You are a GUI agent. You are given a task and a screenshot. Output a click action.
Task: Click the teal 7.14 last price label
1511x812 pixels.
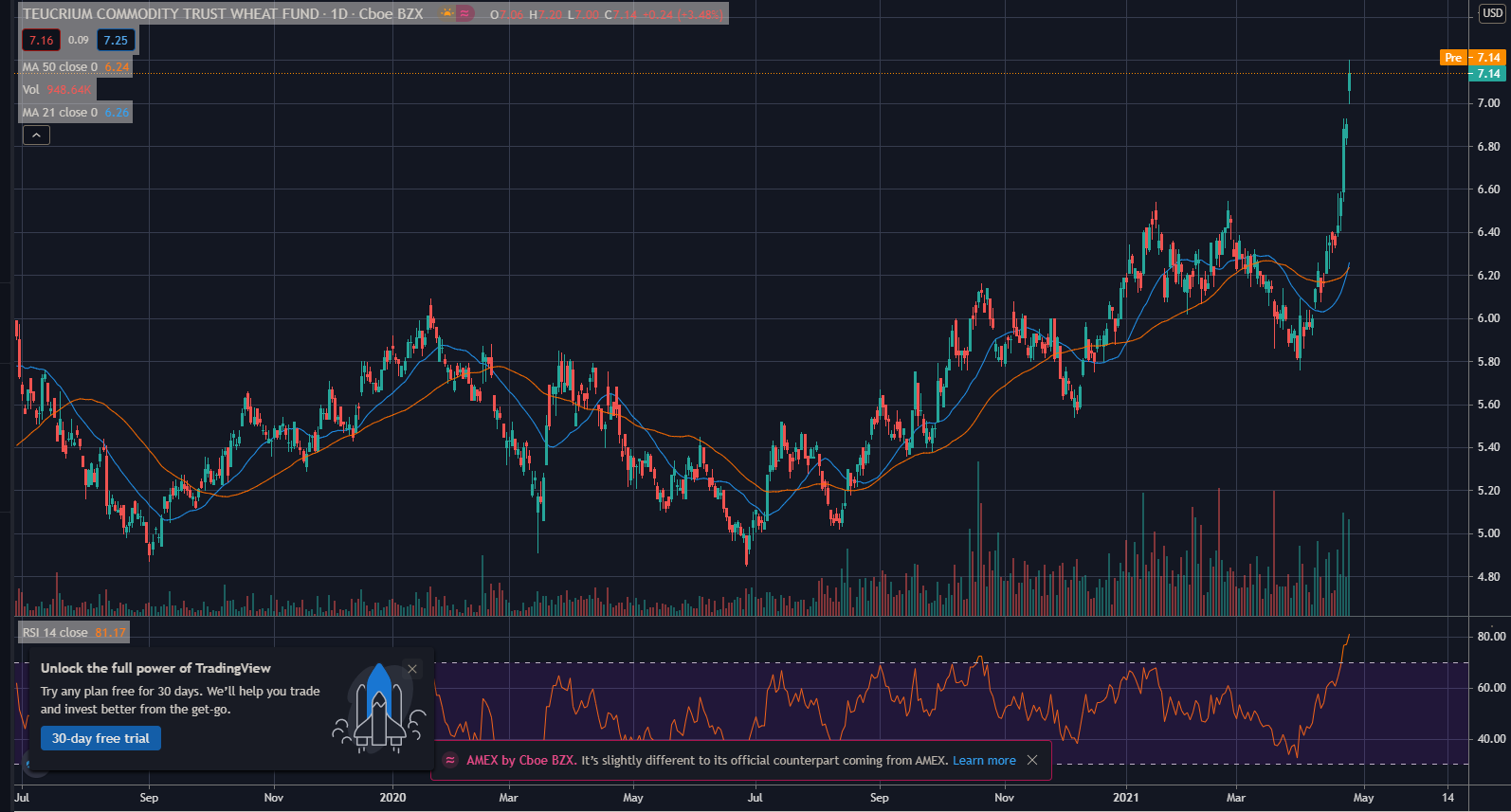1486,74
